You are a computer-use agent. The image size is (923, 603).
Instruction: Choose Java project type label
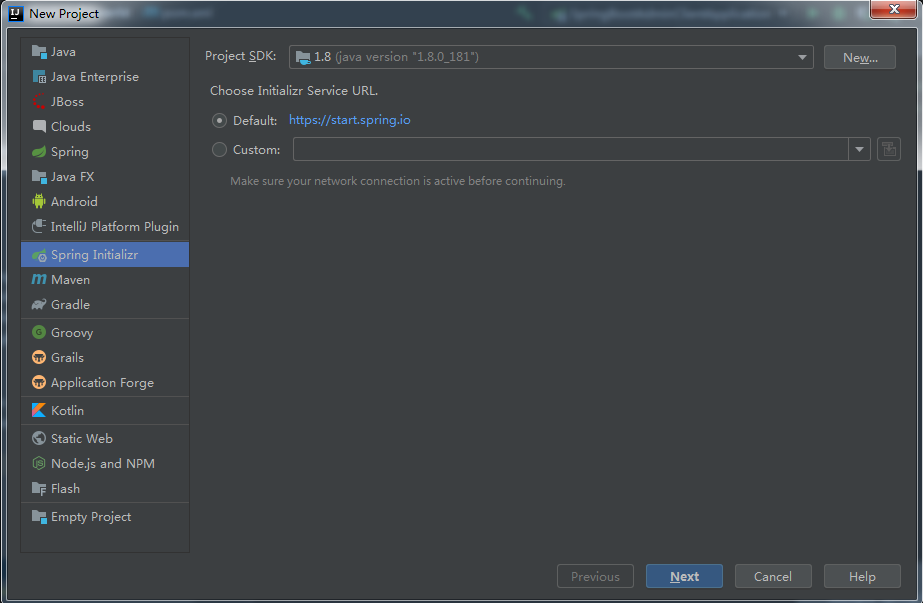(x=63, y=52)
